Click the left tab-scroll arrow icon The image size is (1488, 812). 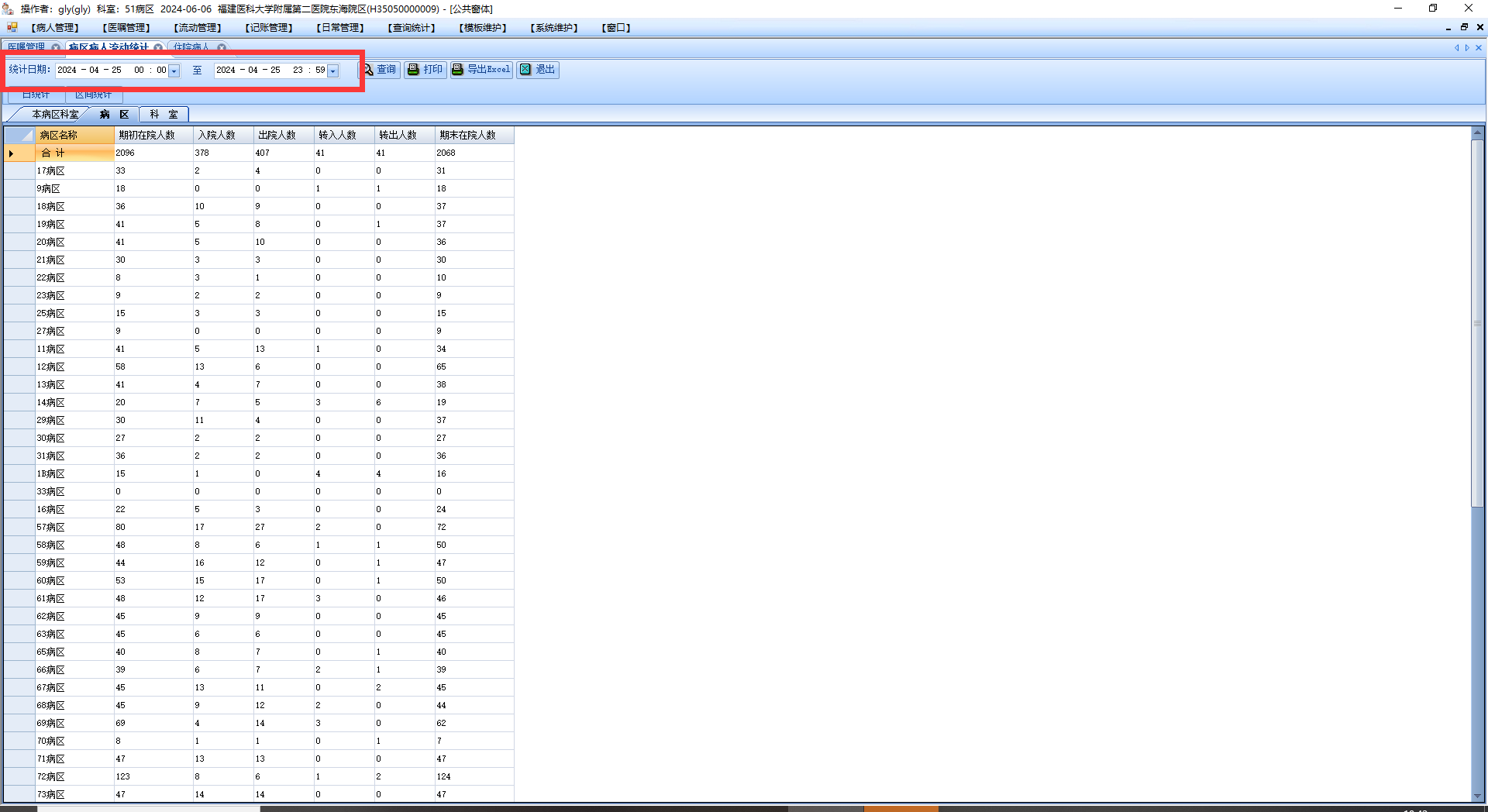(1456, 47)
